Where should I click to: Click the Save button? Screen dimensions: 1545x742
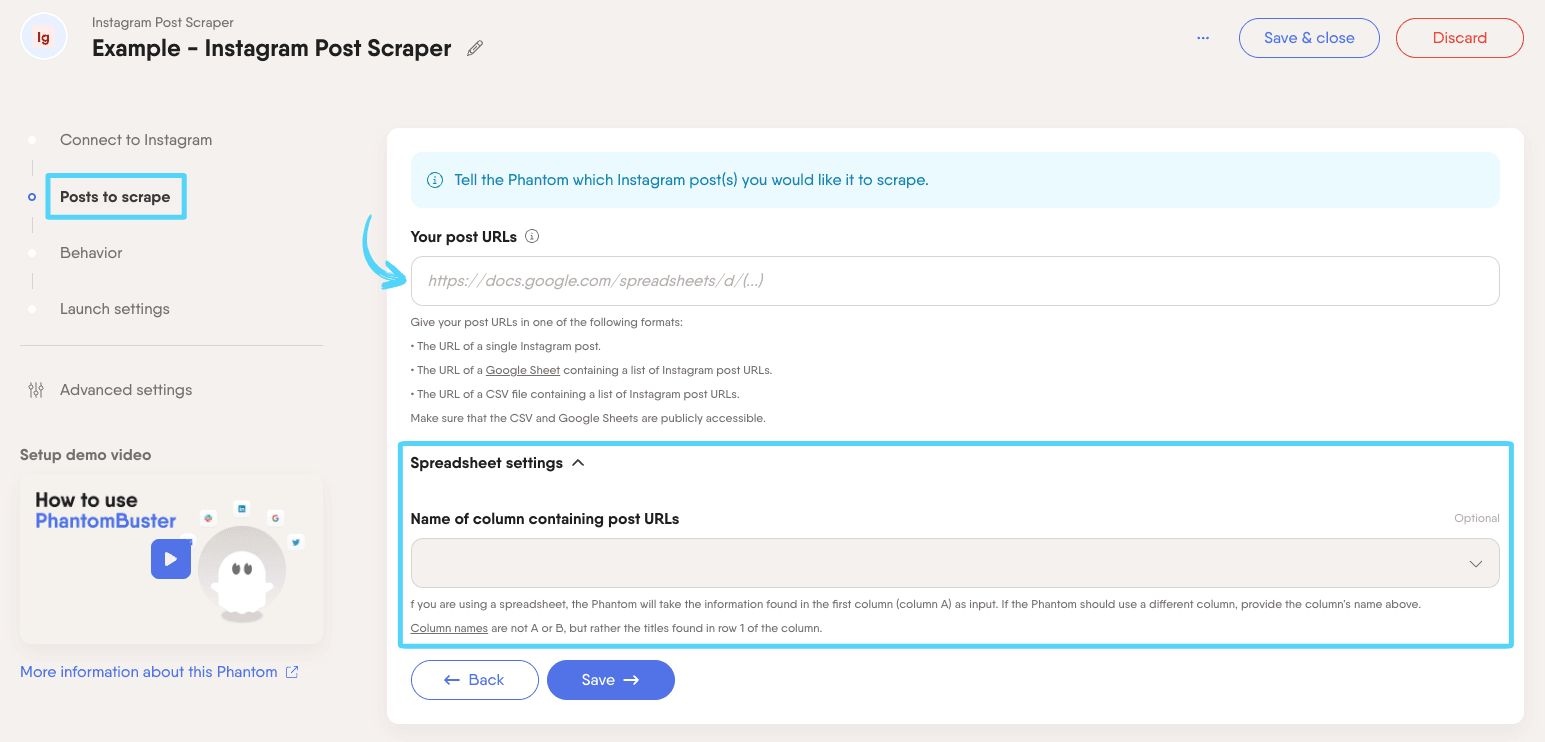click(611, 680)
